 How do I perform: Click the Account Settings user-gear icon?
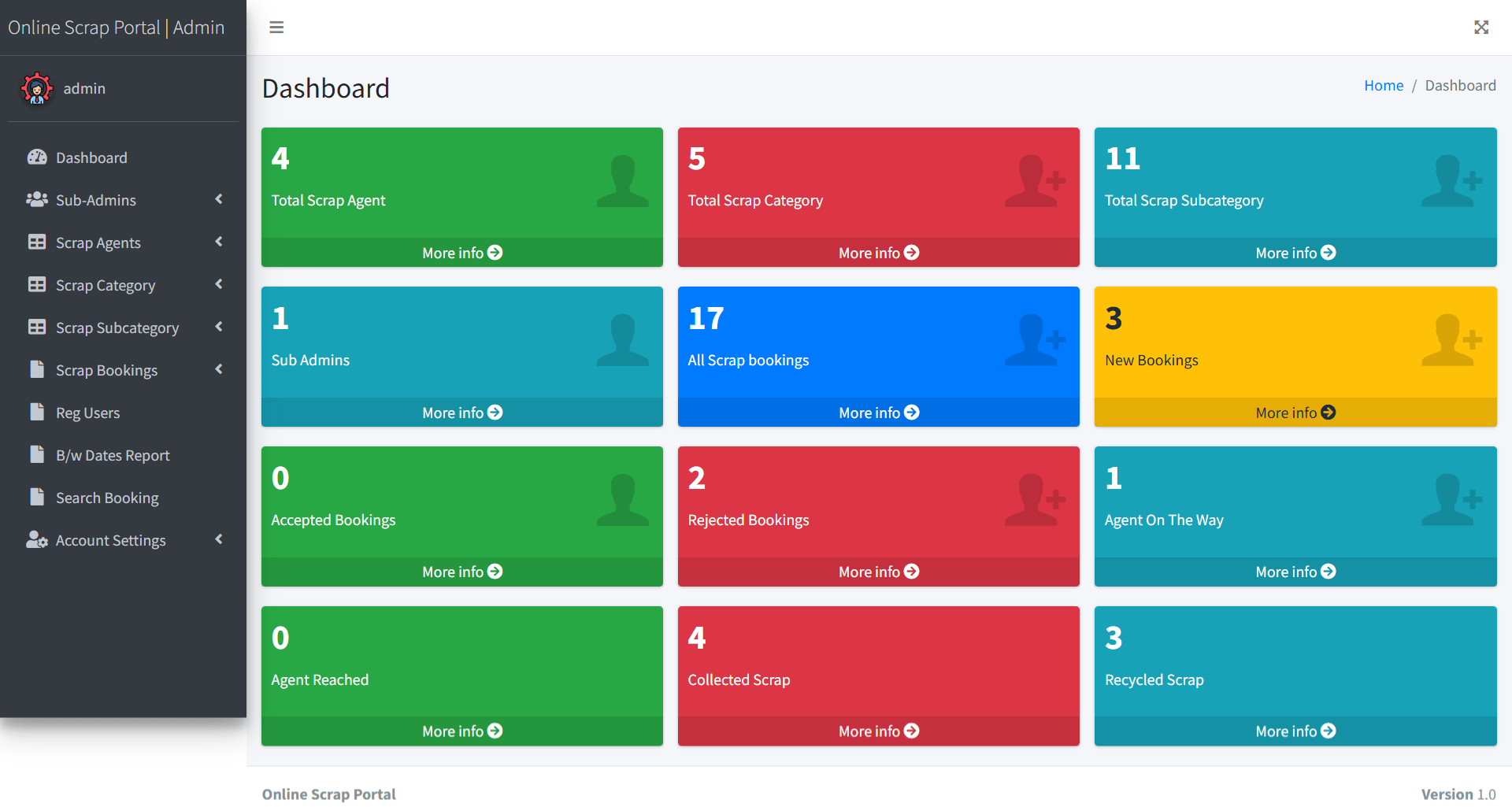pyautogui.click(x=37, y=540)
